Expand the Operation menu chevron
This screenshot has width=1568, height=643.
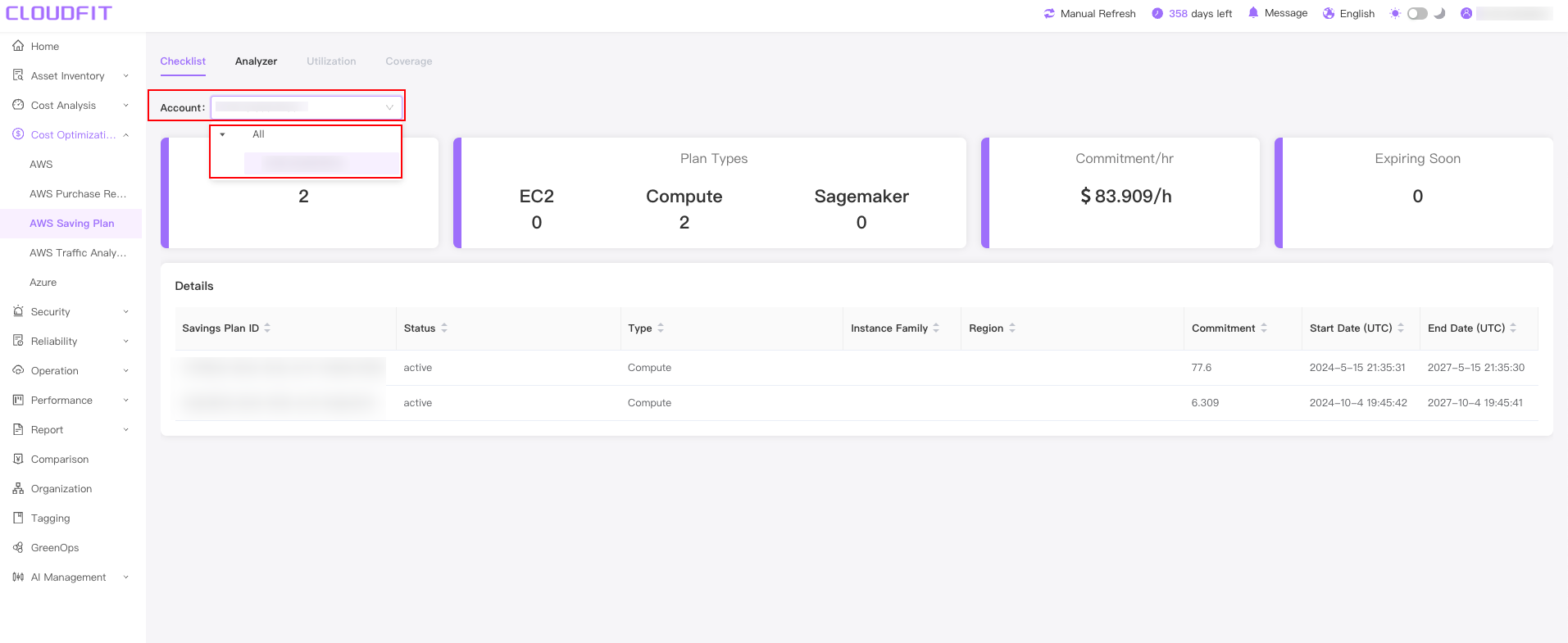[126, 371]
